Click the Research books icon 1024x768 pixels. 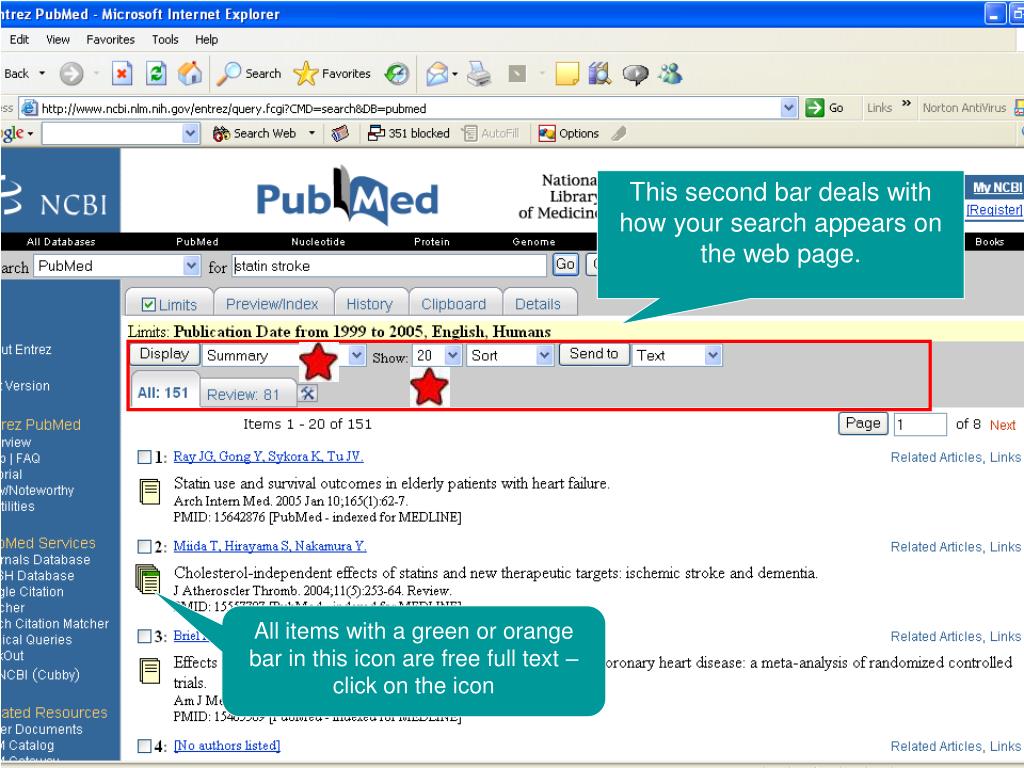click(x=600, y=73)
